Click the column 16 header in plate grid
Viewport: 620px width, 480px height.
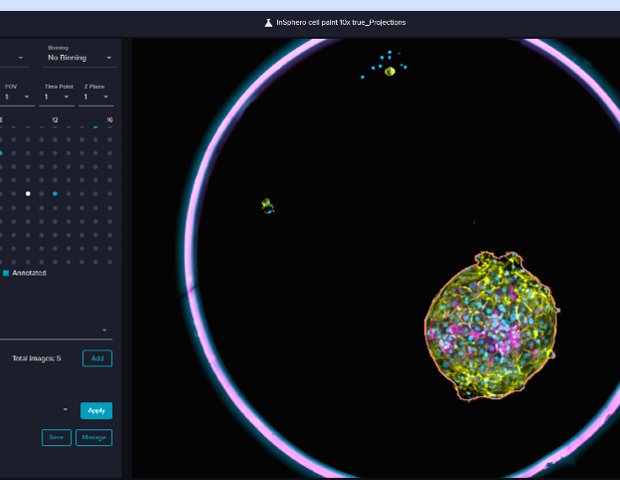110,120
